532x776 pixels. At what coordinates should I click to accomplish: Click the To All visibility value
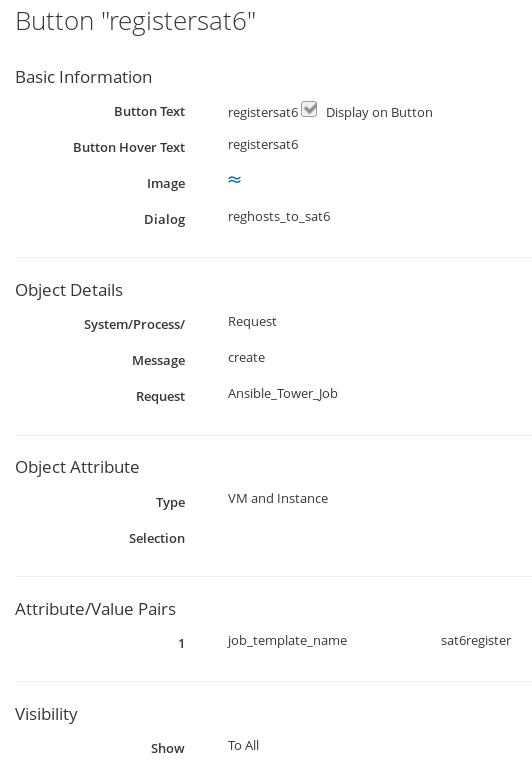[243, 745]
